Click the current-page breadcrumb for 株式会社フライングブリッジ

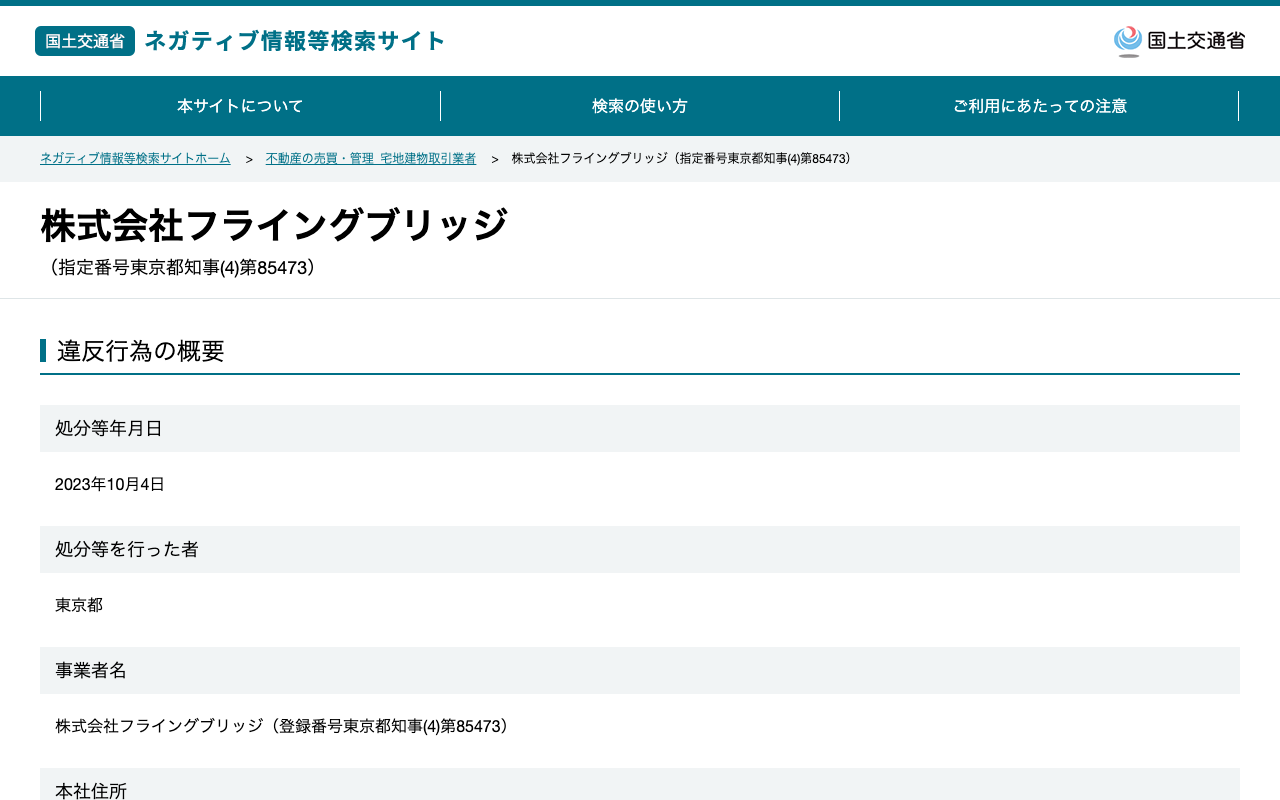coord(684,159)
